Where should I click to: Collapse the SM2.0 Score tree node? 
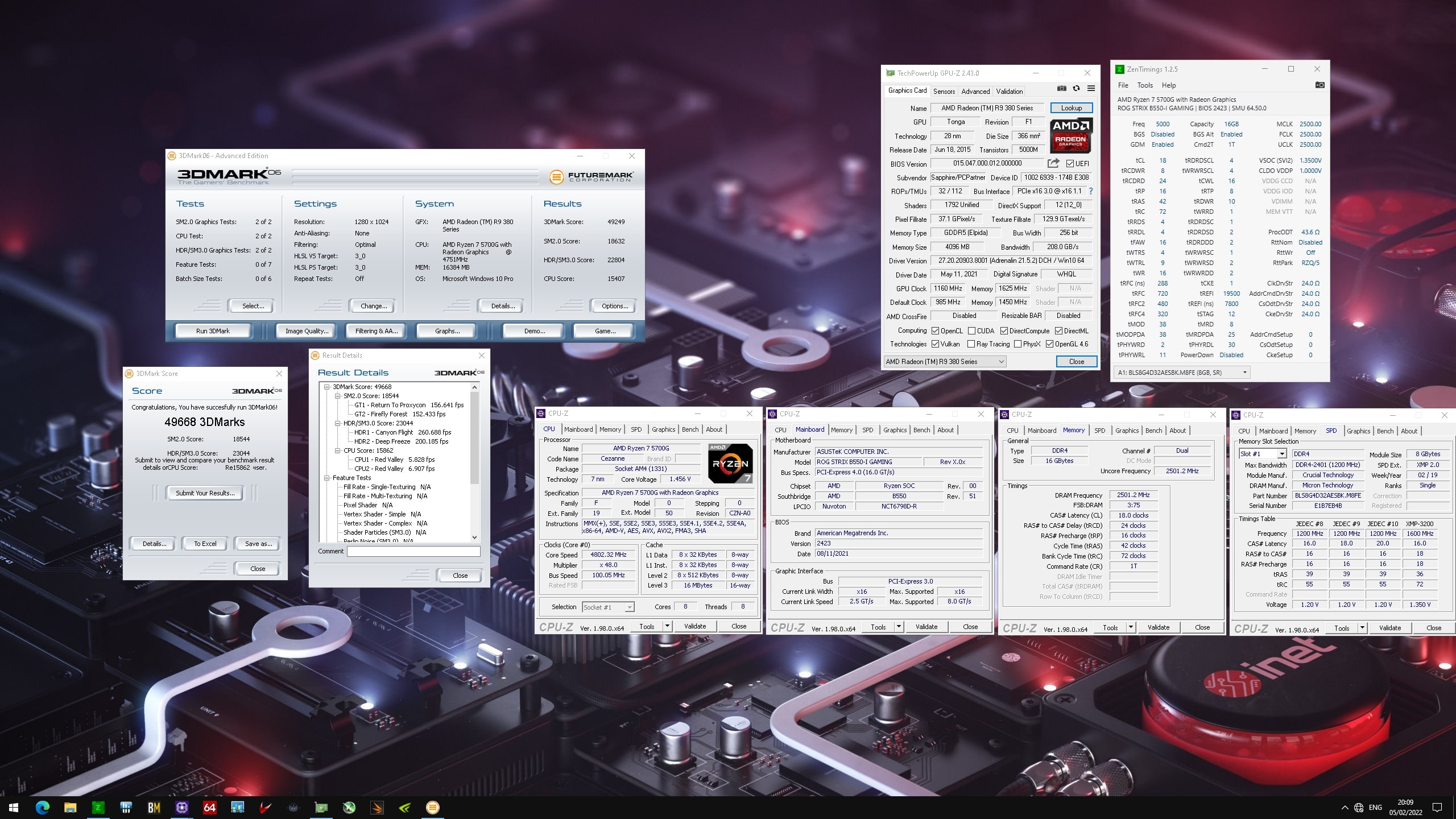[337, 396]
